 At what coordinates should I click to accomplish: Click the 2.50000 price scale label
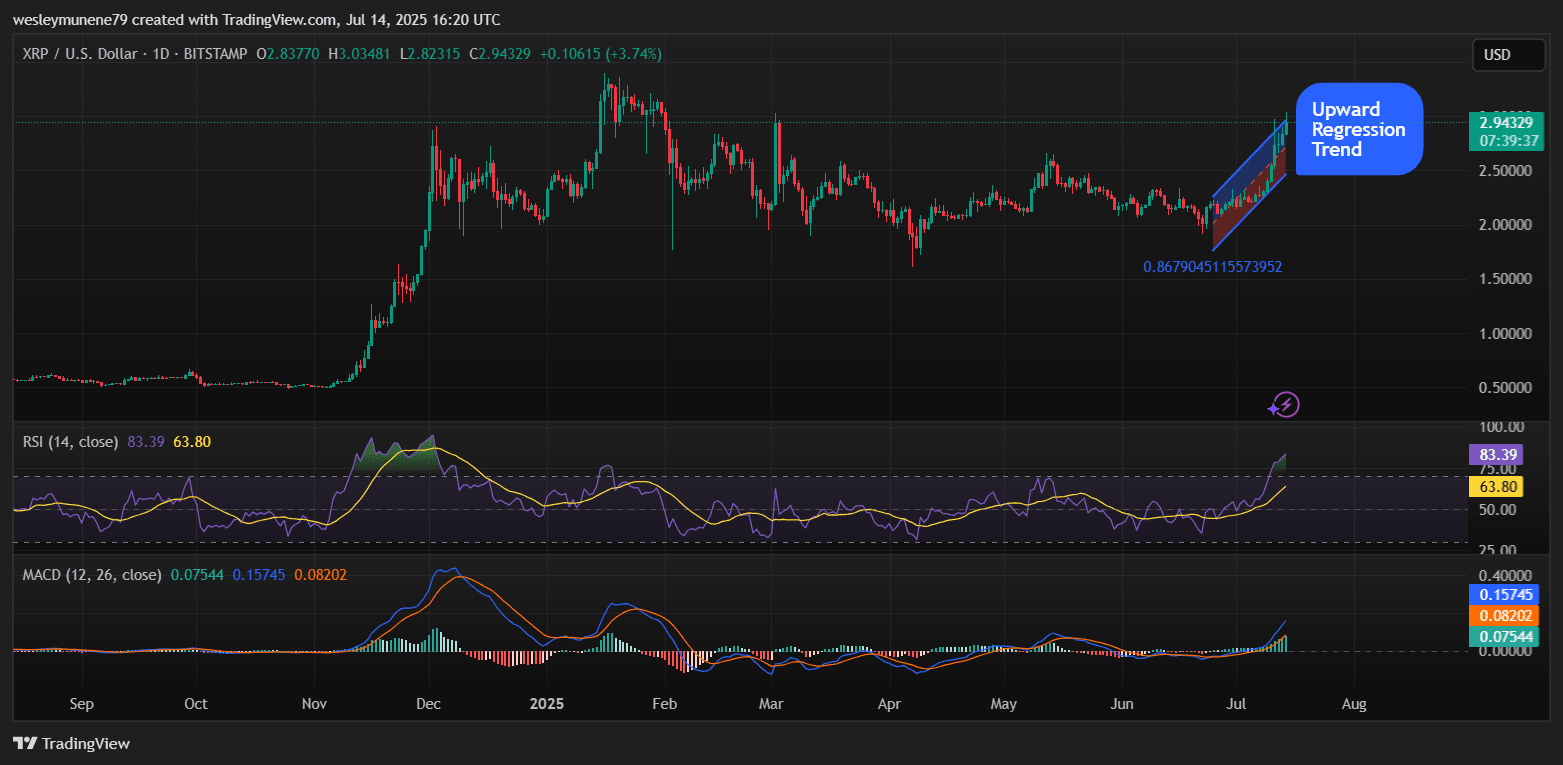(1503, 171)
